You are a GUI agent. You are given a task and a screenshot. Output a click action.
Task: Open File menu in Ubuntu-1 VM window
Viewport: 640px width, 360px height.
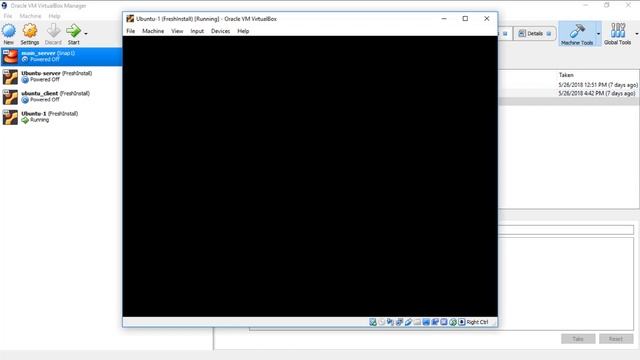131,31
